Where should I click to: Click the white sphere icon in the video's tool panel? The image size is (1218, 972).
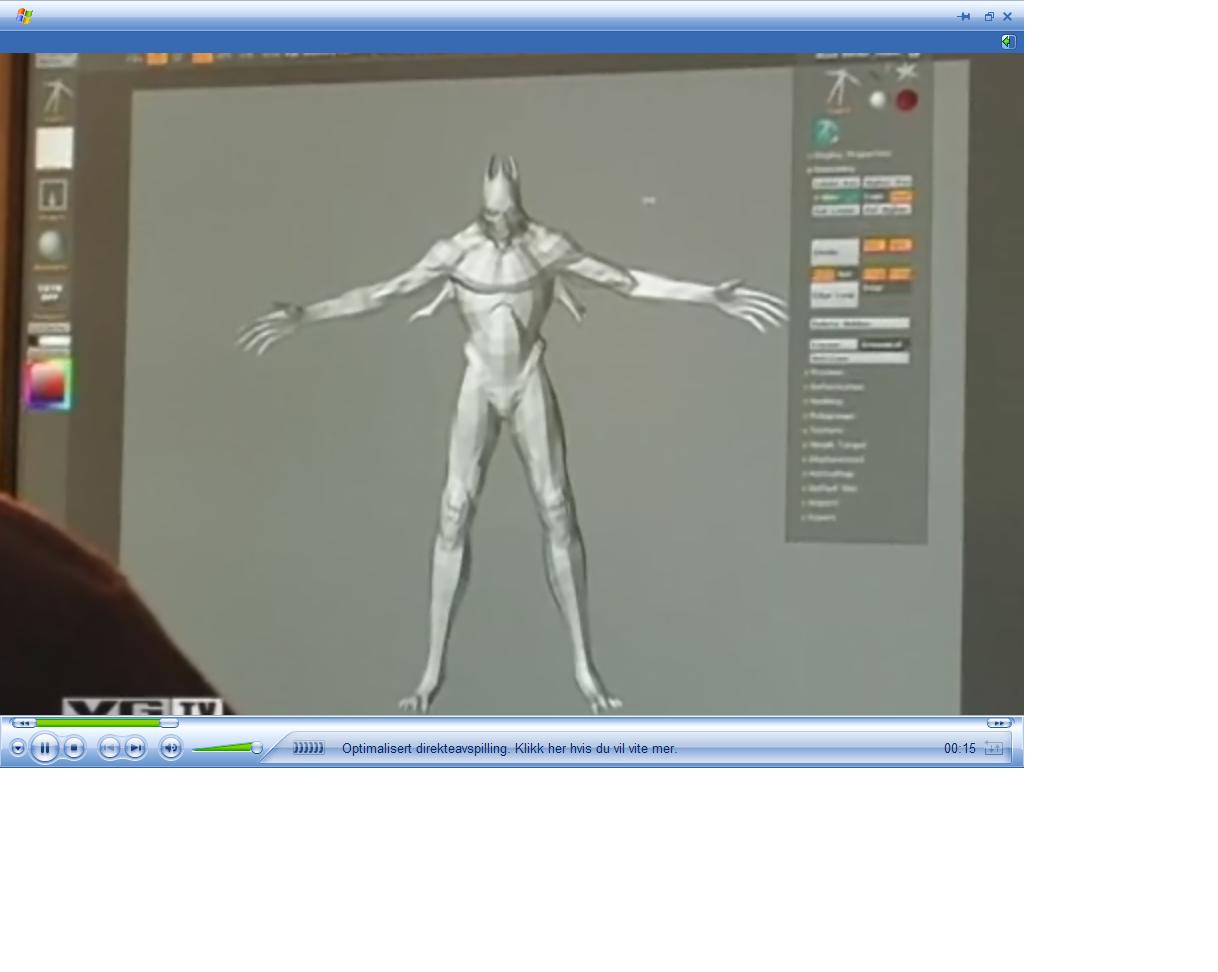[877, 100]
